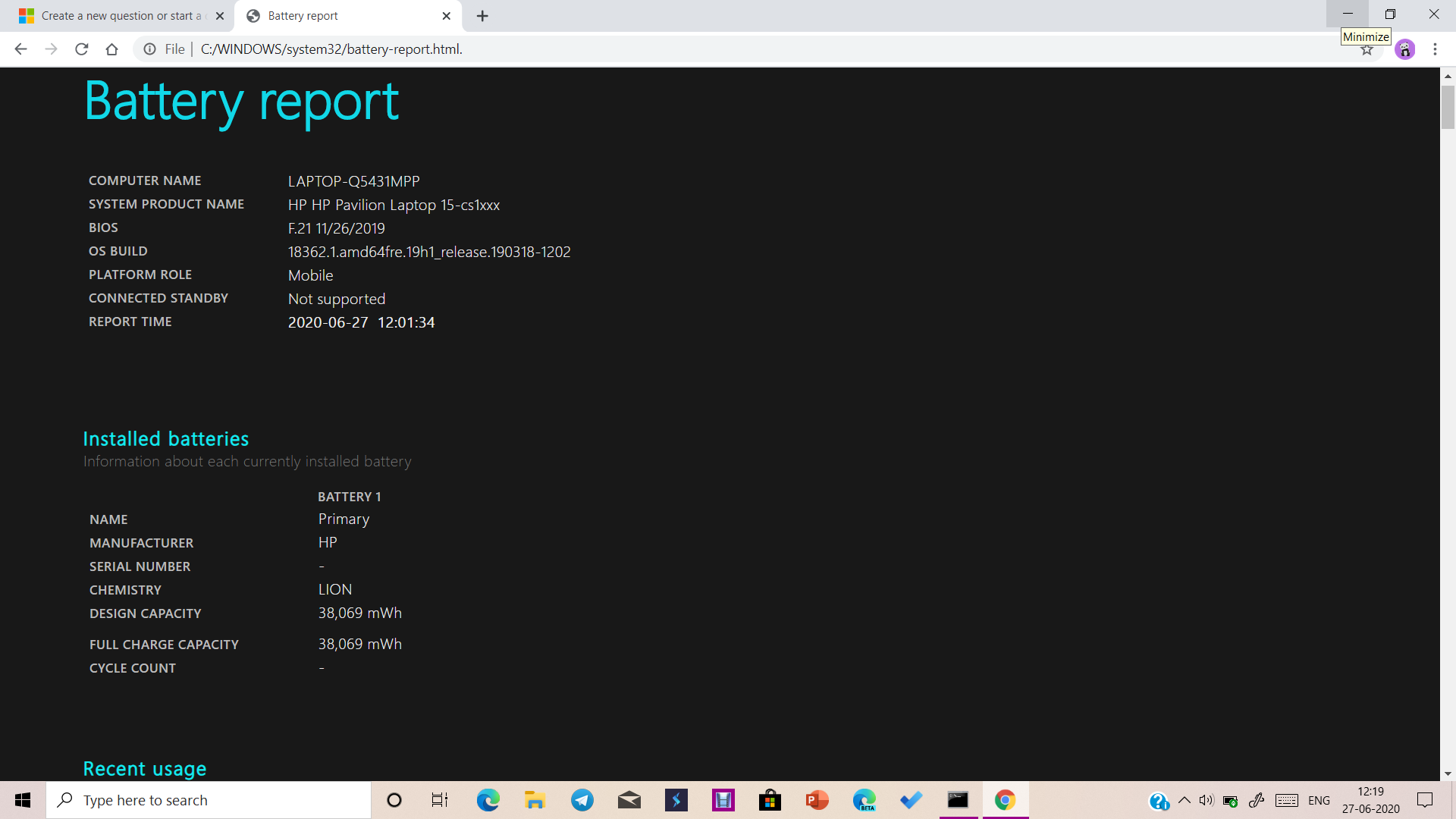Bookmark this page with the star icon

pyautogui.click(x=1367, y=50)
